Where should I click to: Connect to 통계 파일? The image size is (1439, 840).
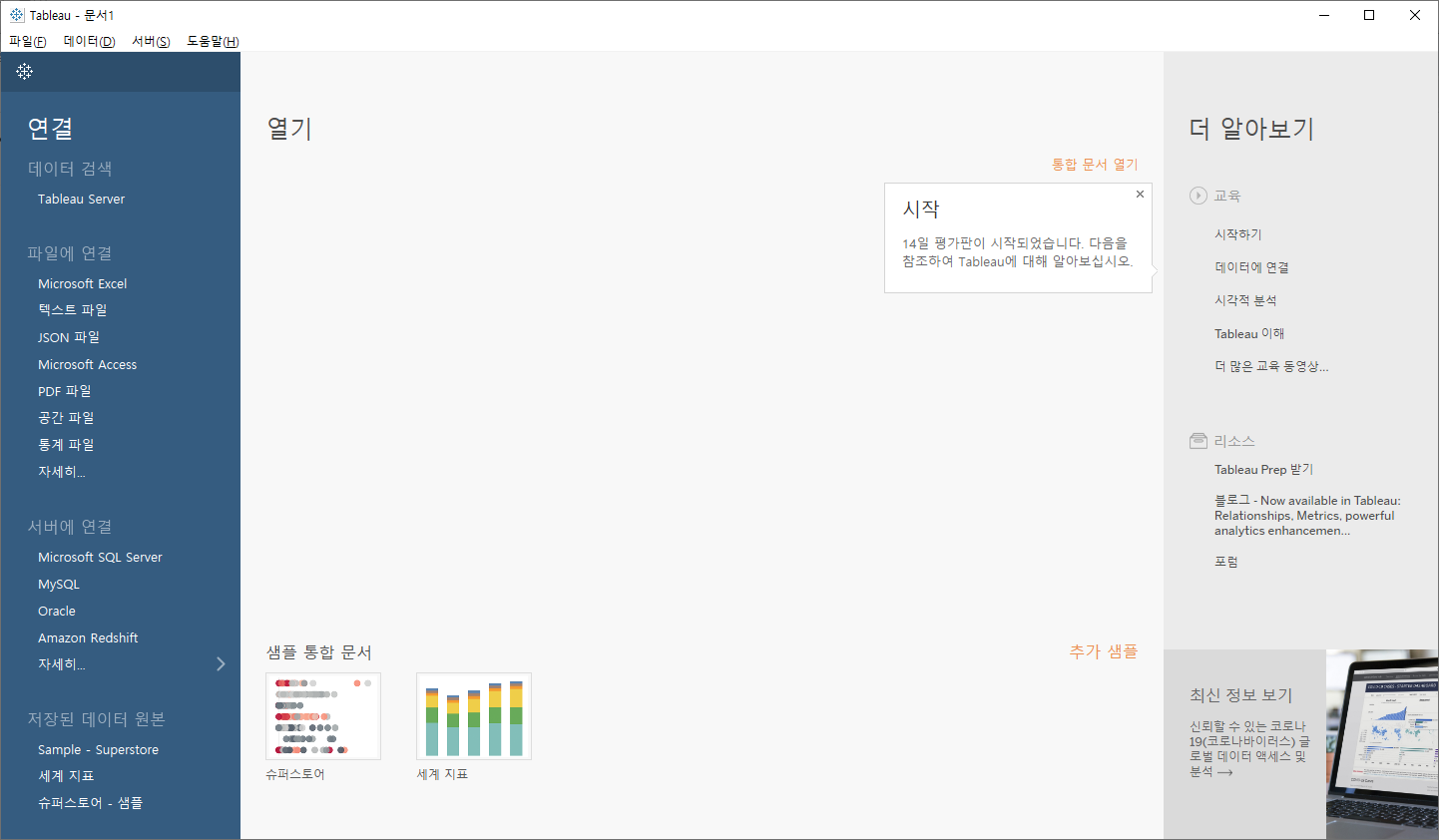point(67,445)
